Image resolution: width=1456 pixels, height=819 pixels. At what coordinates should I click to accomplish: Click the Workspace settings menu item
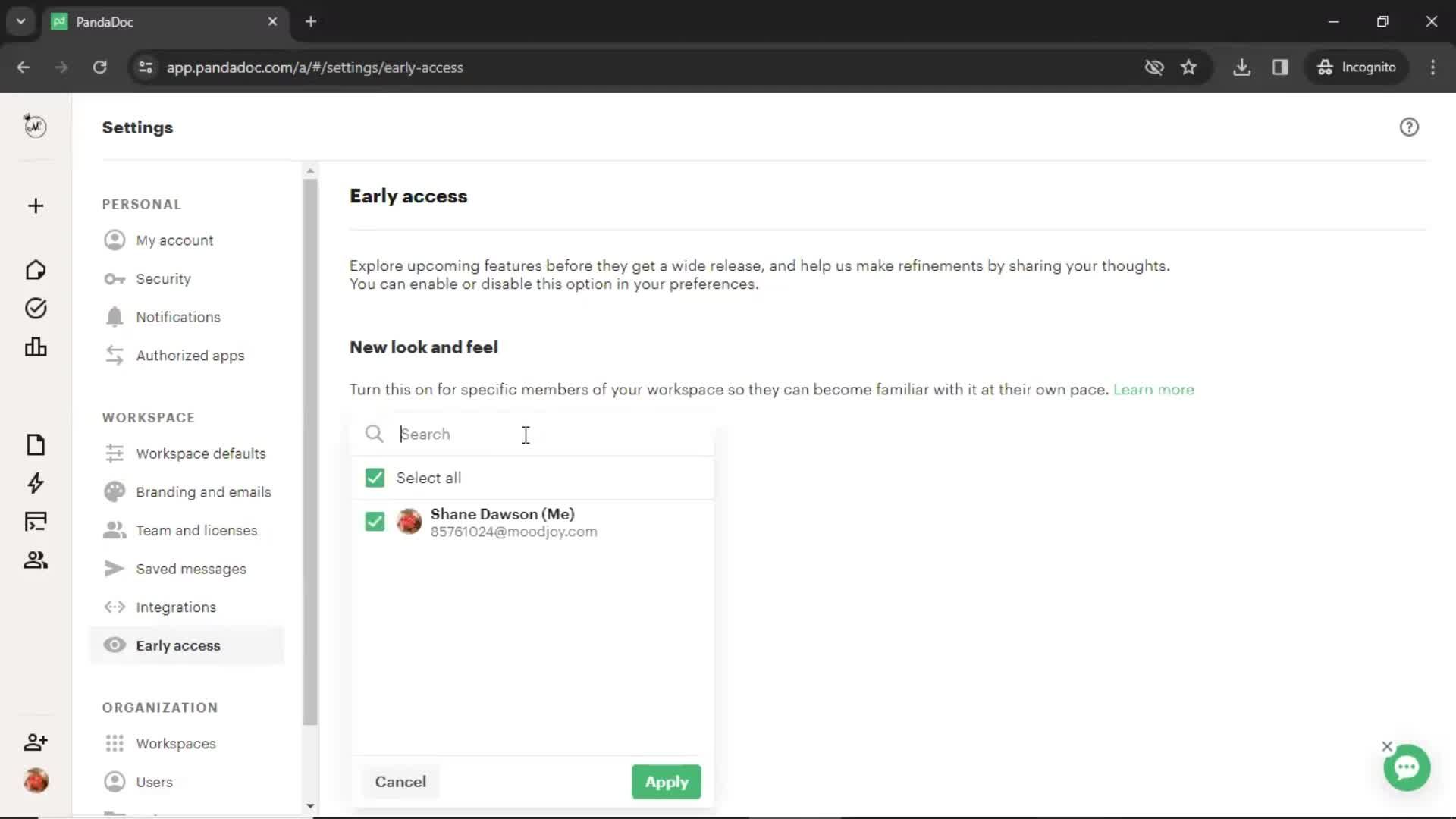201,453
